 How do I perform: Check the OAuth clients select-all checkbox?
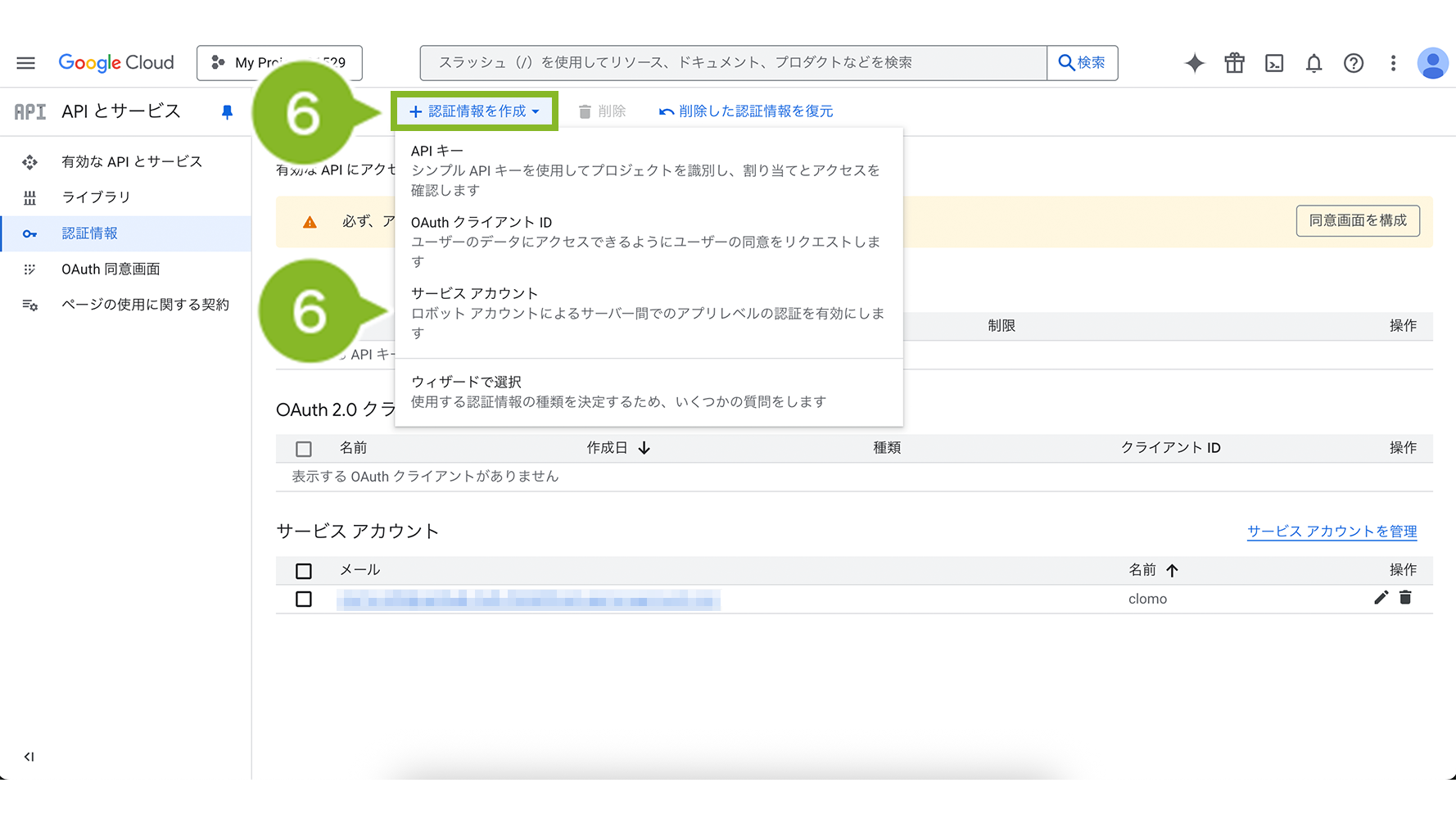(304, 449)
